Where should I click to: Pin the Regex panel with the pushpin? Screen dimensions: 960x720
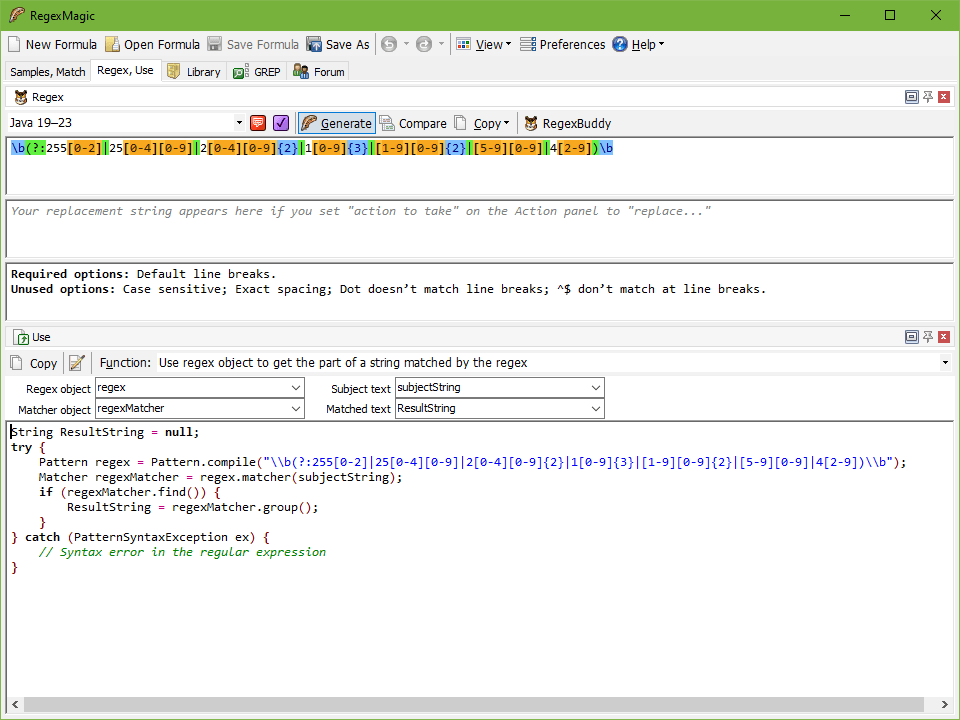pos(927,97)
